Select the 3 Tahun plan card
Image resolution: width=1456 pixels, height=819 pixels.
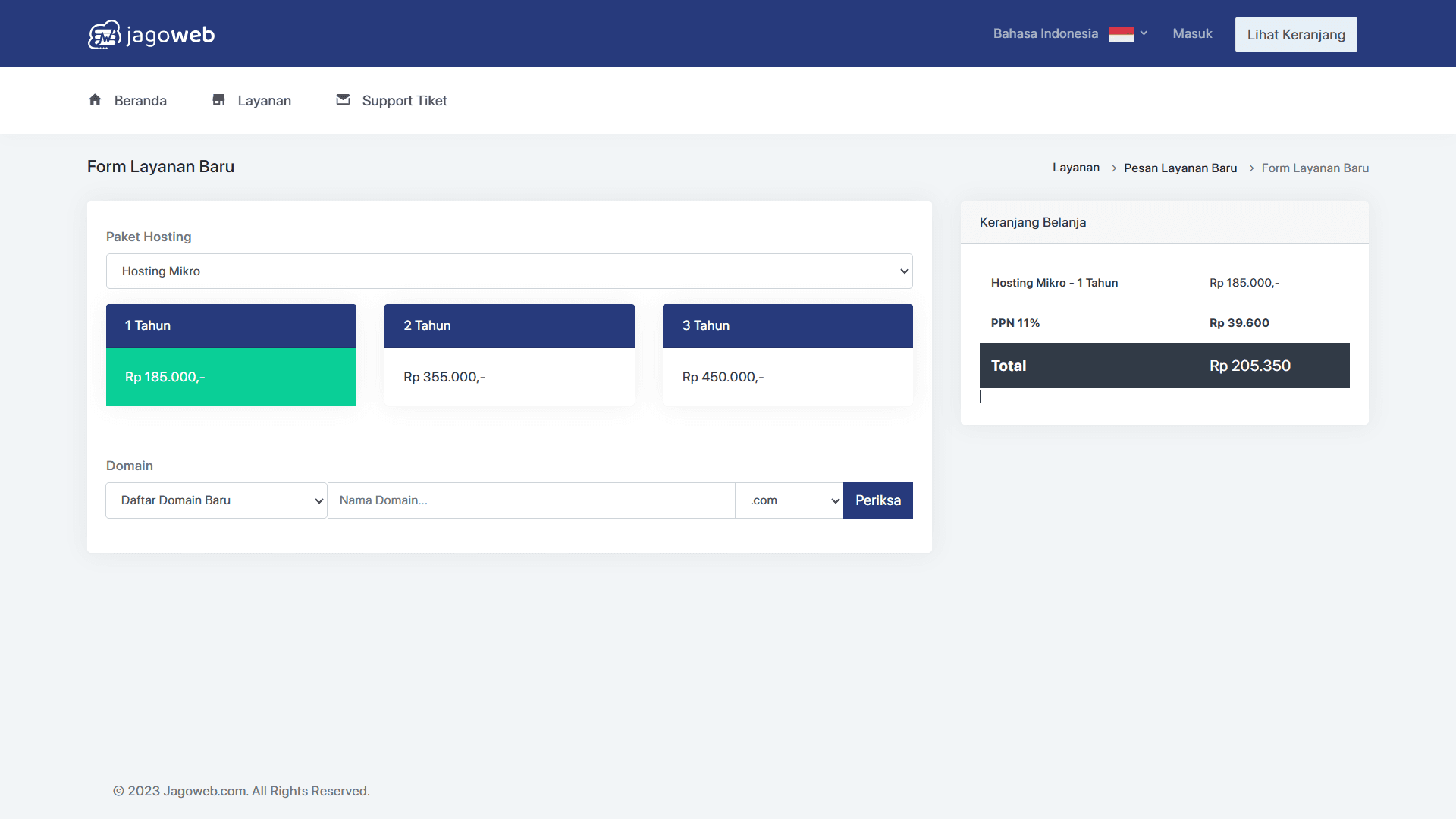pos(788,355)
